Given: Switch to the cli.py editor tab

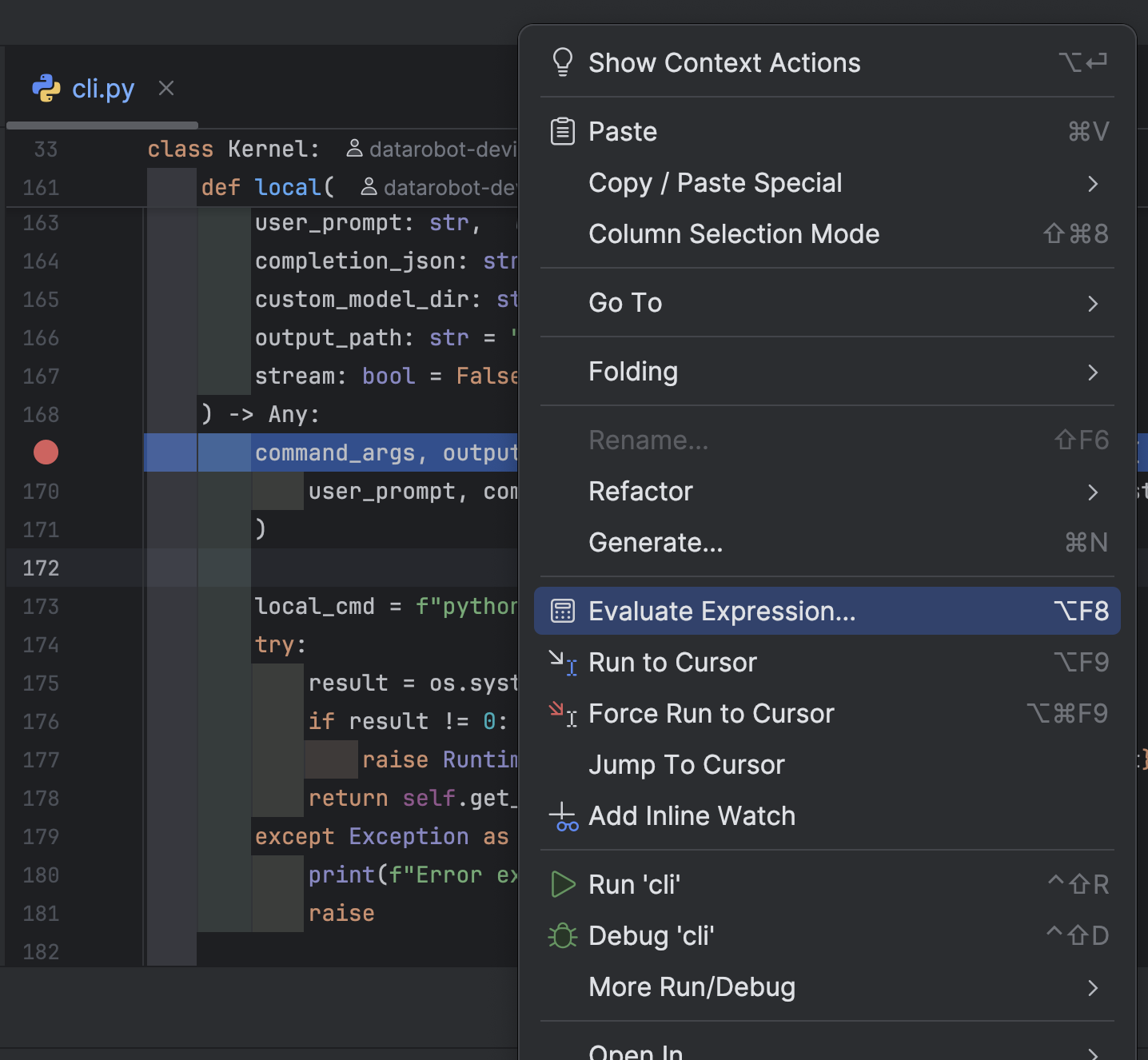Looking at the screenshot, I should point(102,89).
